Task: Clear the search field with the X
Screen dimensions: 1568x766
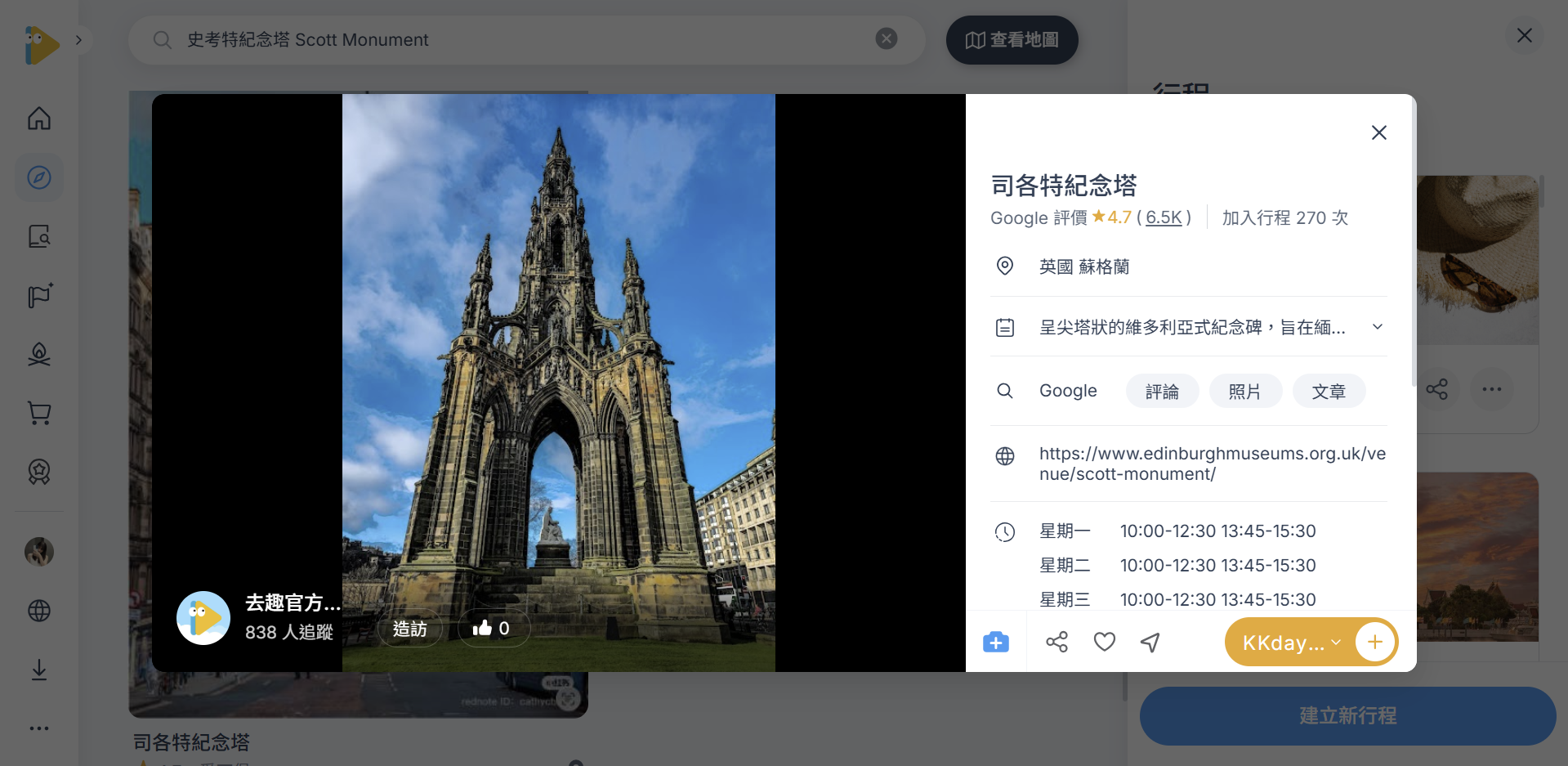Action: [x=886, y=38]
